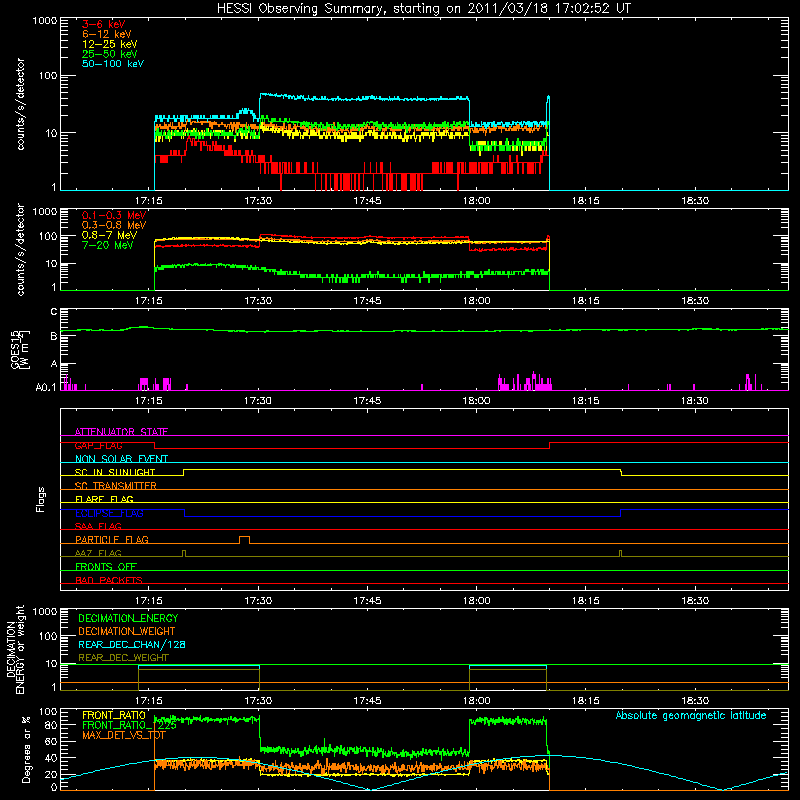The image size is (800, 800).
Task: Select the MAX_DET_VS_TOT legend label
Action: 123,735
